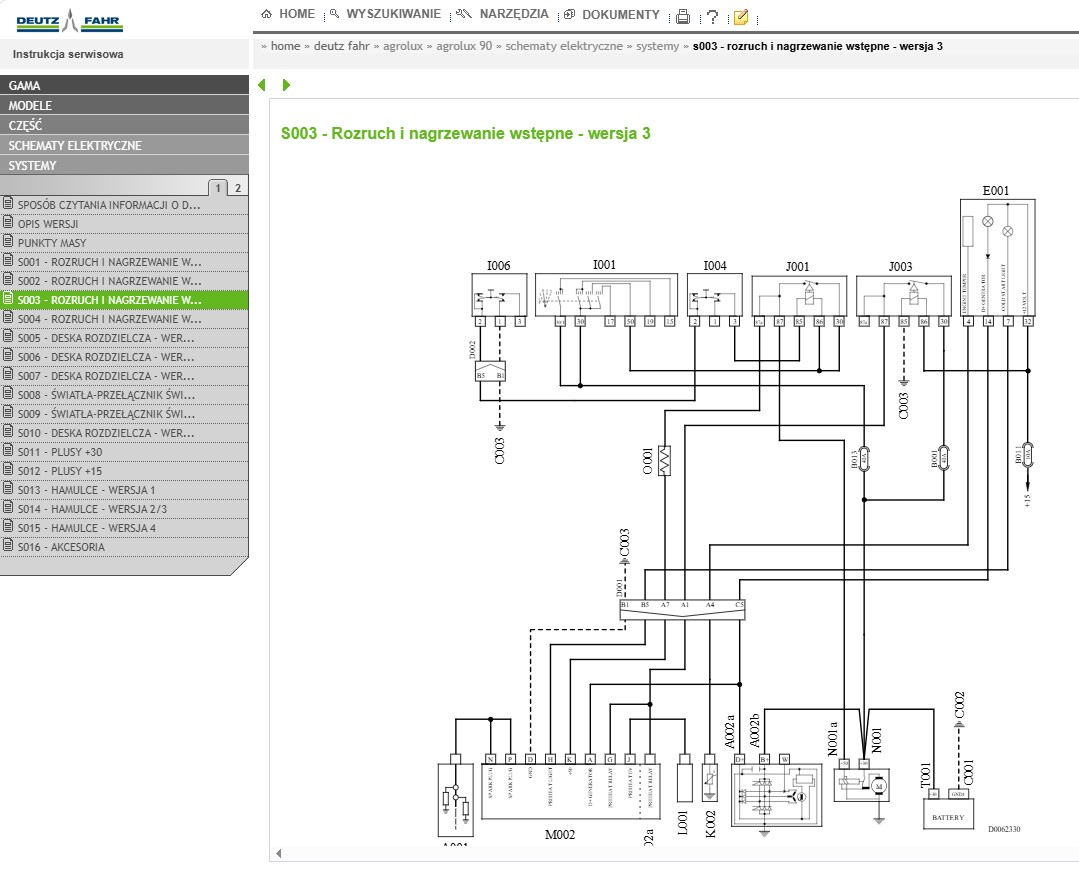Viewport: 1079px width, 869px height.
Task: Open 'S015 - HAMULCE - WERSJA 4' item
Action: pyautogui.click(x=124, y=528)
